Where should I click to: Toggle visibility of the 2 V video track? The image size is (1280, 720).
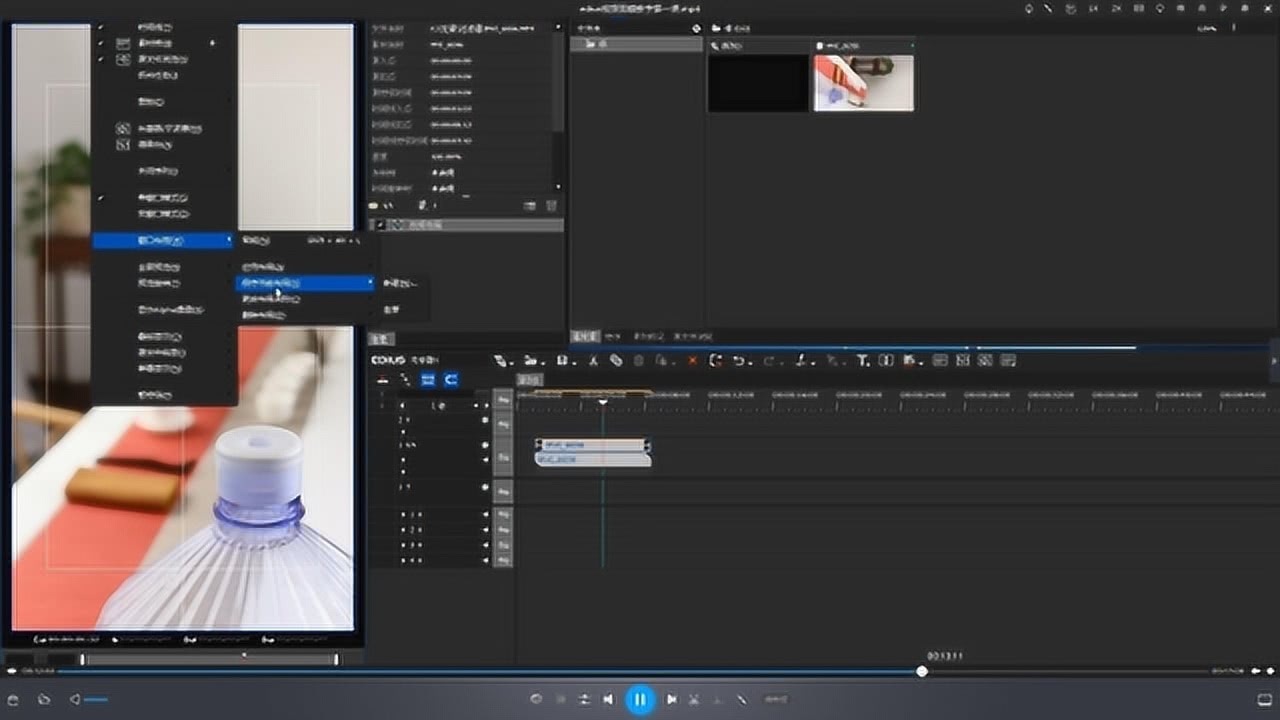(485, 419)
